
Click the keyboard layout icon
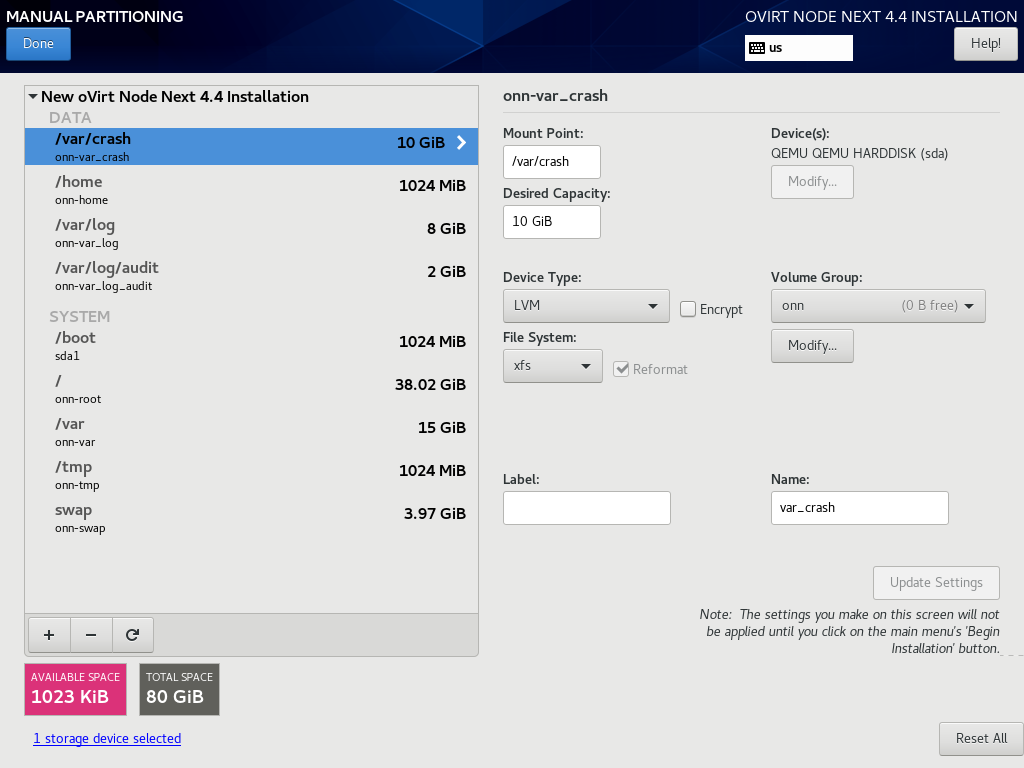[757, 48]
